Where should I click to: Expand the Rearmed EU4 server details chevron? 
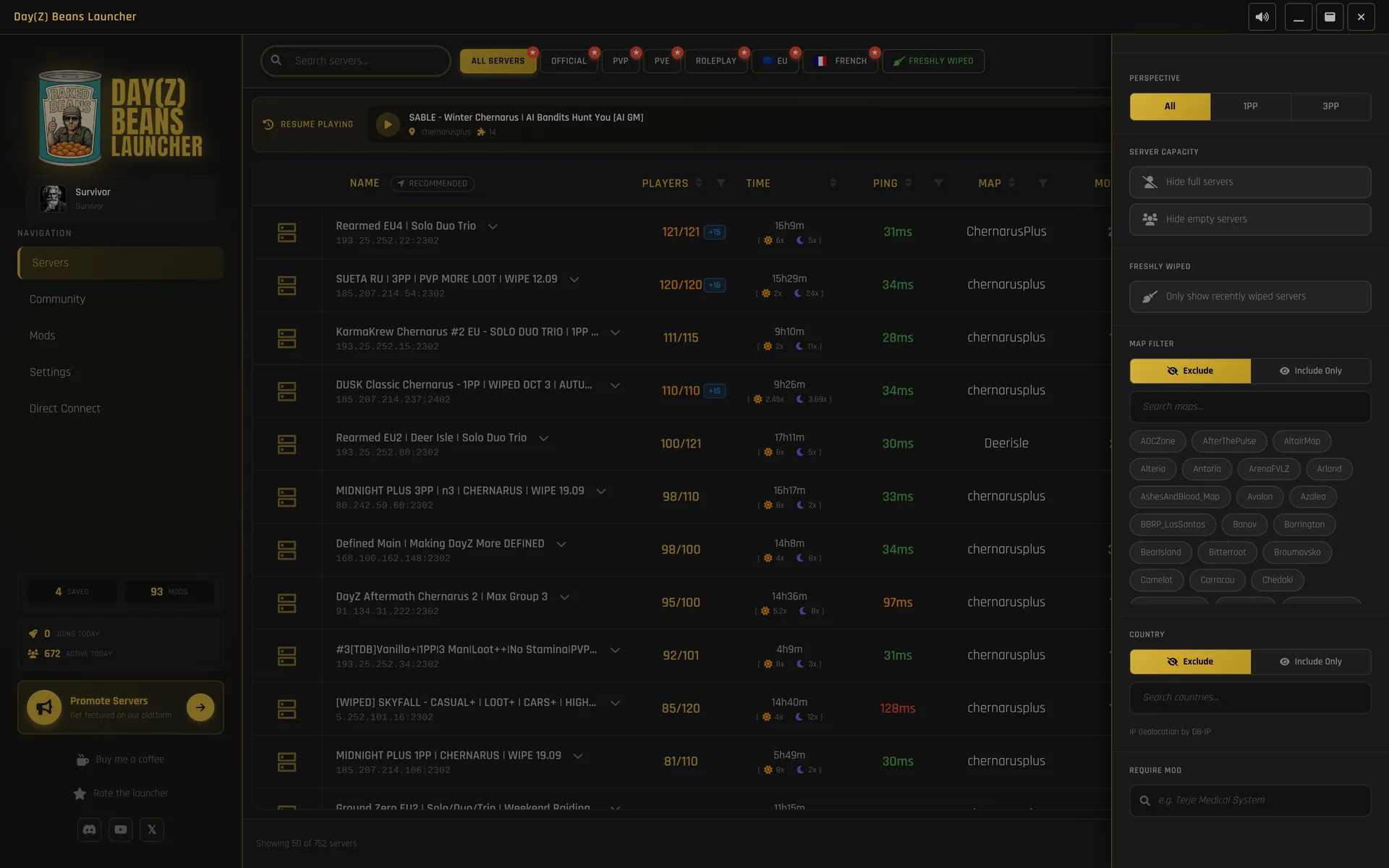[493, 226]
